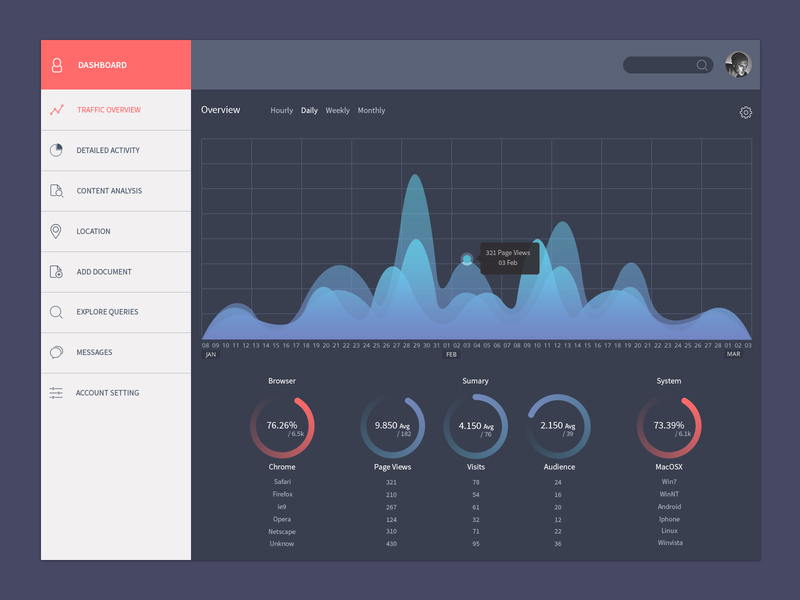The image size is (800, 600).
Task: Go to CONTENT ANALYSIS section
Action: (116, 191)
